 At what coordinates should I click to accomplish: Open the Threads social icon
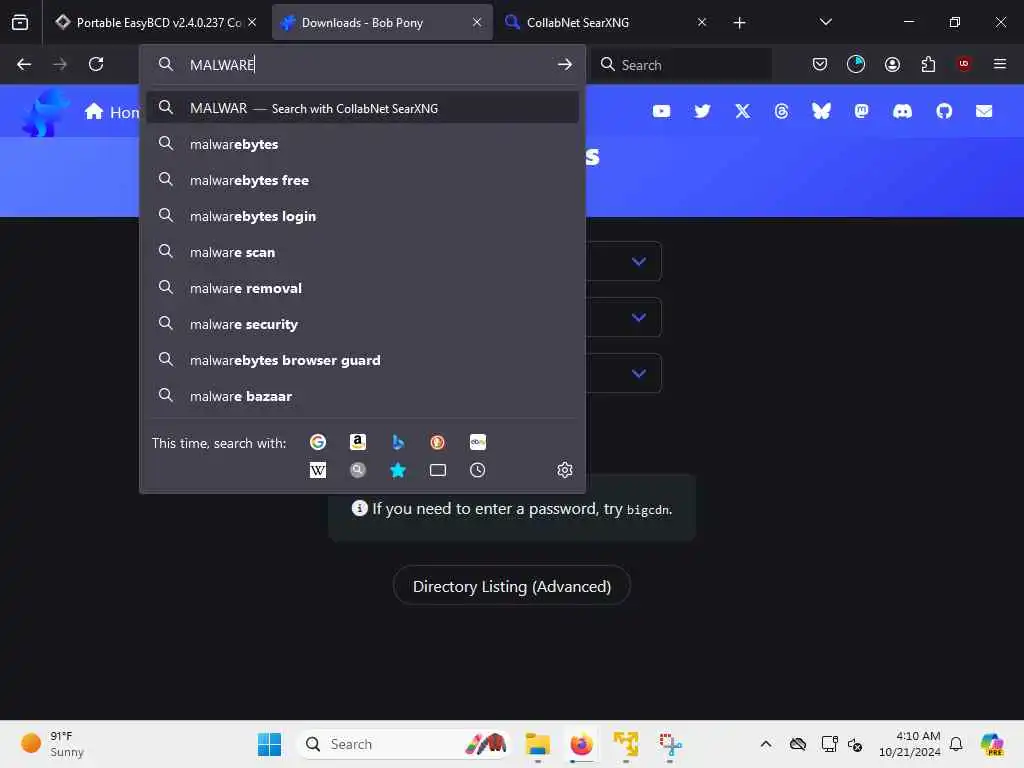[x=782, y=111]
